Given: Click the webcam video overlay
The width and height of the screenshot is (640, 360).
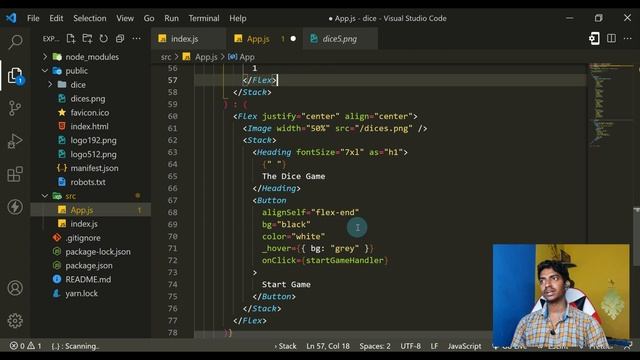Looking at the screenshot, I should tap(561, 296).
